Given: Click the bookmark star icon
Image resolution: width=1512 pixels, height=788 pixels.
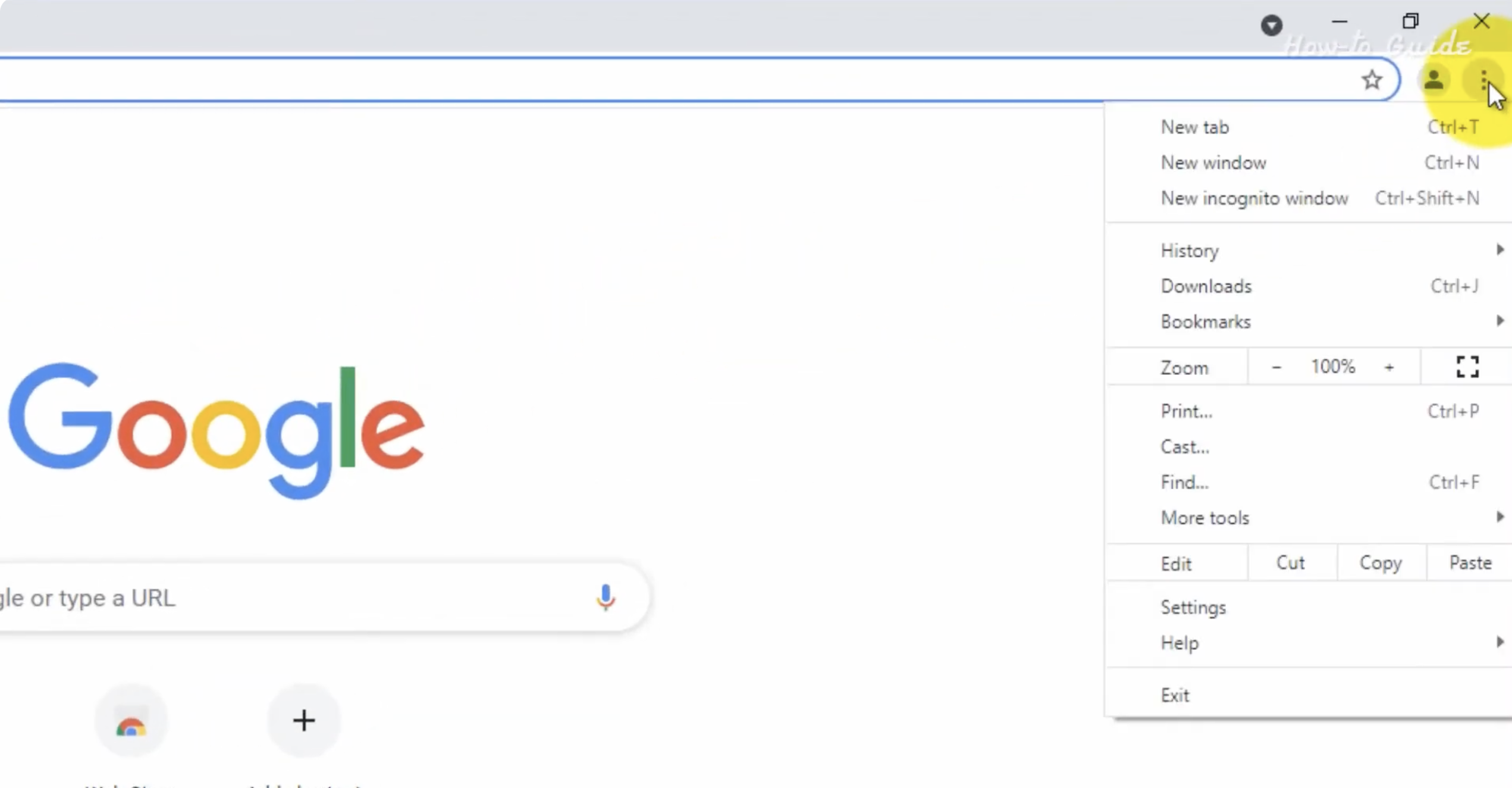Looking at the screenshot, I should point(1372,80).
